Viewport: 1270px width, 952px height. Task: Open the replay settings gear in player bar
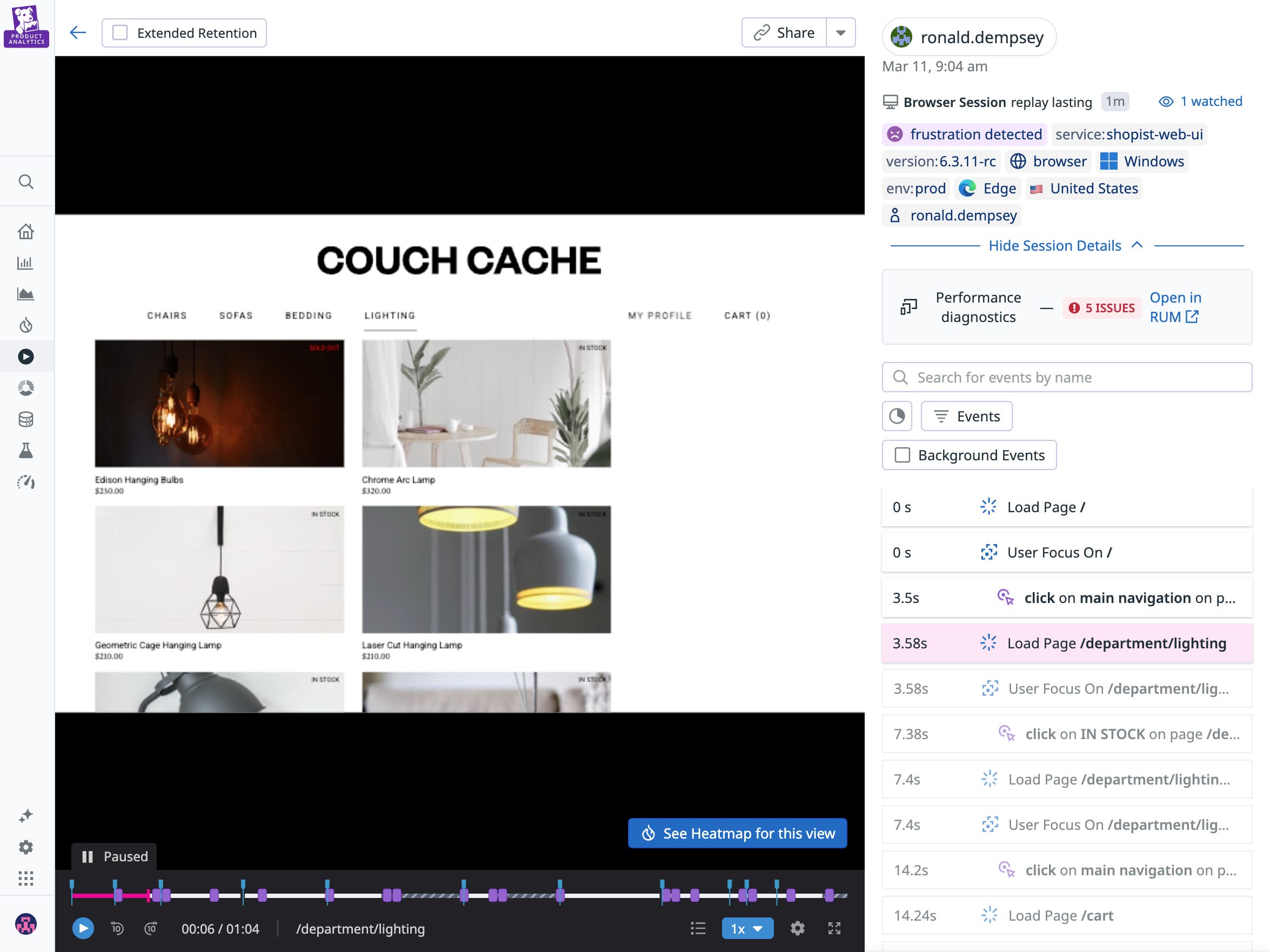[x=798, y=928]
